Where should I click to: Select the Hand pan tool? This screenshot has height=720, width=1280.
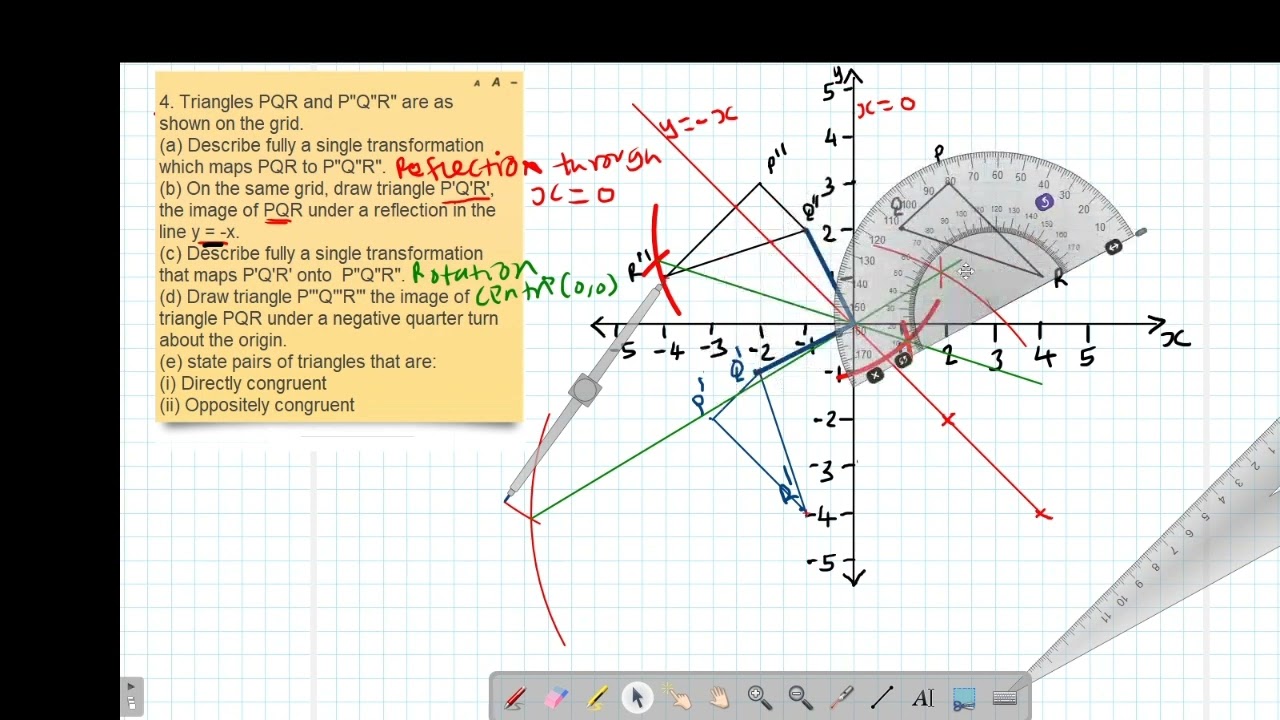(x=719, y=697)
